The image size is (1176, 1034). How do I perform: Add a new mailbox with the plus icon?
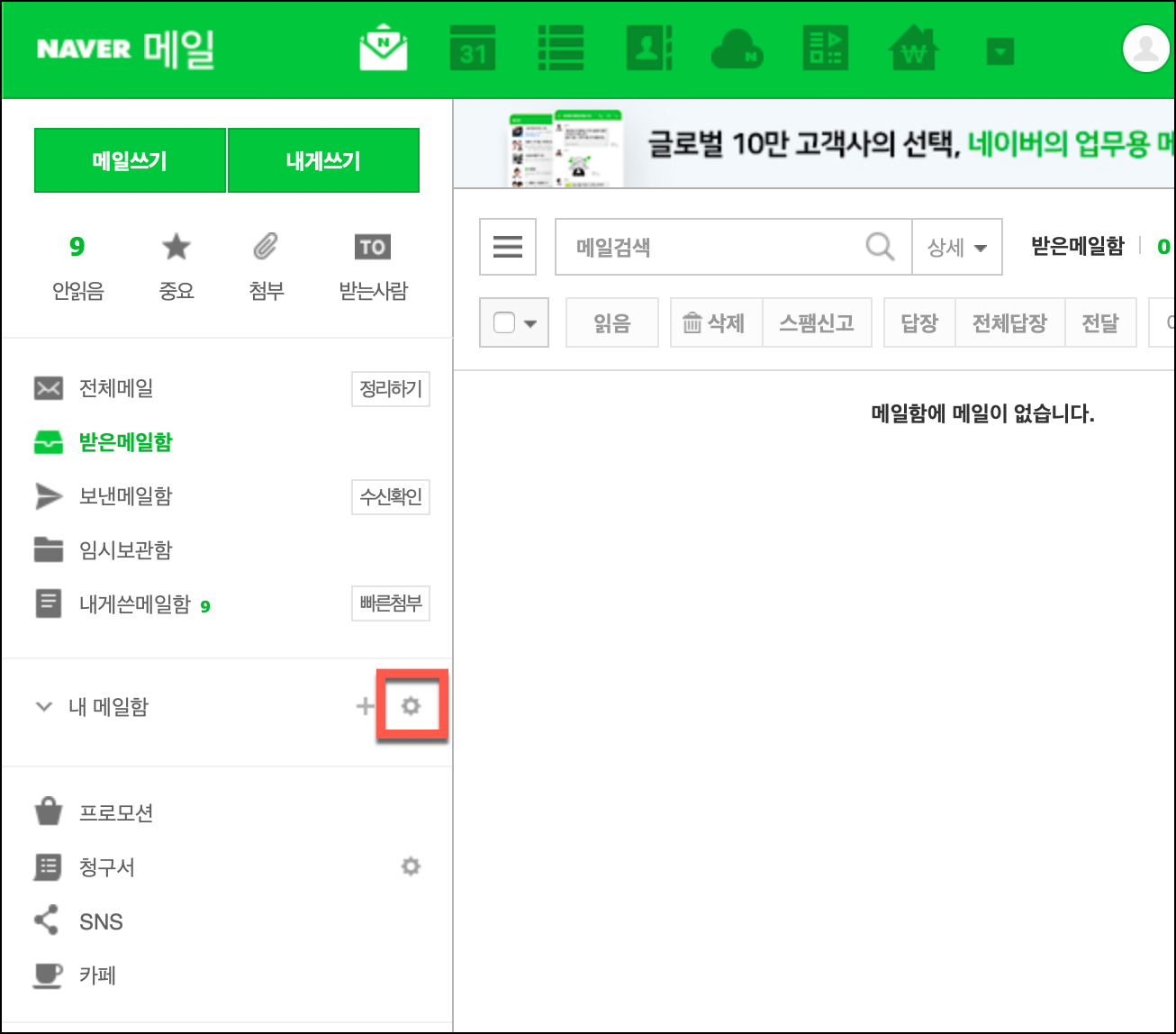(x=365, y=706)
